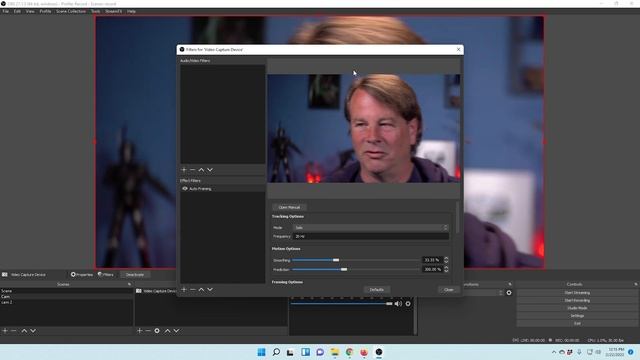Remove the selected effect filter
Image resolution: width=640 pixels, height=360 pixels.
pos(192,289)
